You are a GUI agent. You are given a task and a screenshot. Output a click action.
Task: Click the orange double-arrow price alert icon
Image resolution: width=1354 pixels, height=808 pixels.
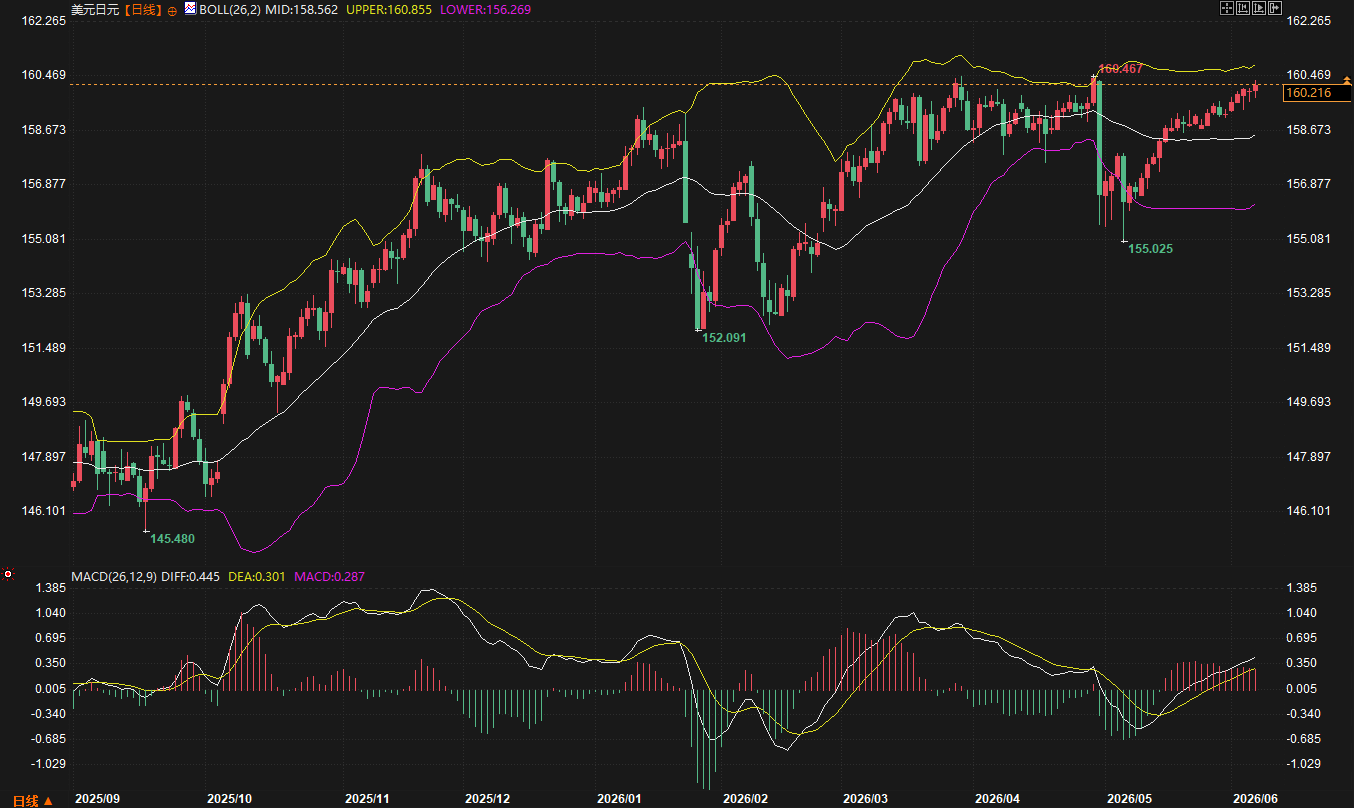(x=1347, y=81)
